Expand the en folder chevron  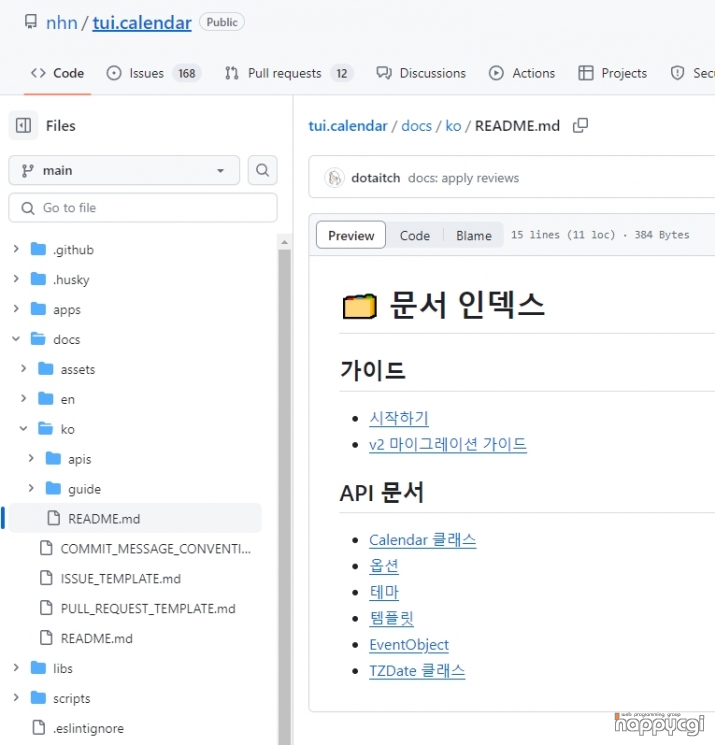24,399
